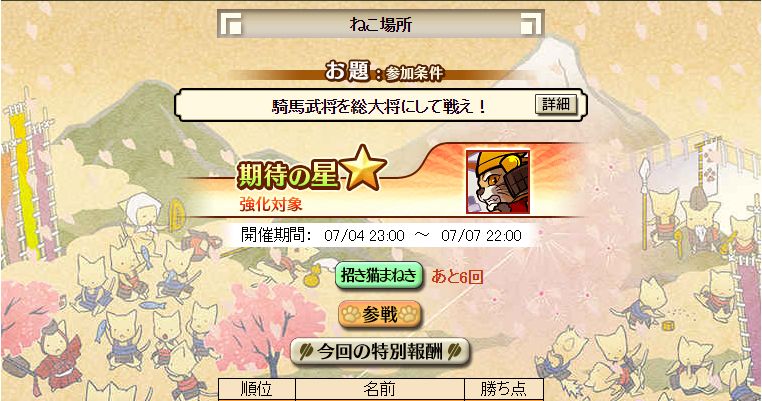Click the paw icon left of 参戦

[350, 315]
